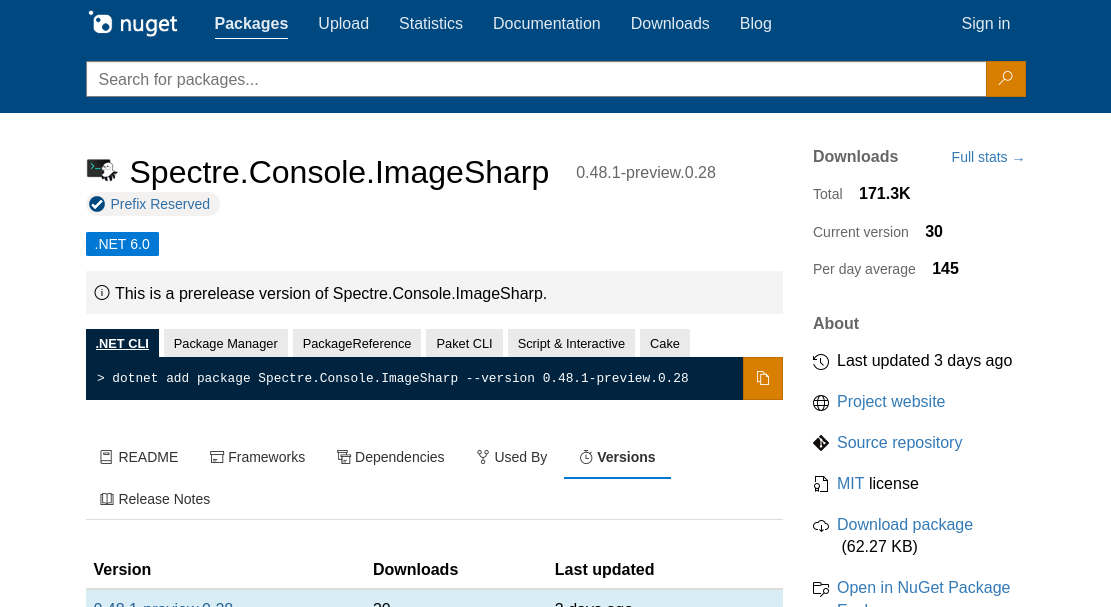Click the Prefix Reserved checkmark badge

97,204
